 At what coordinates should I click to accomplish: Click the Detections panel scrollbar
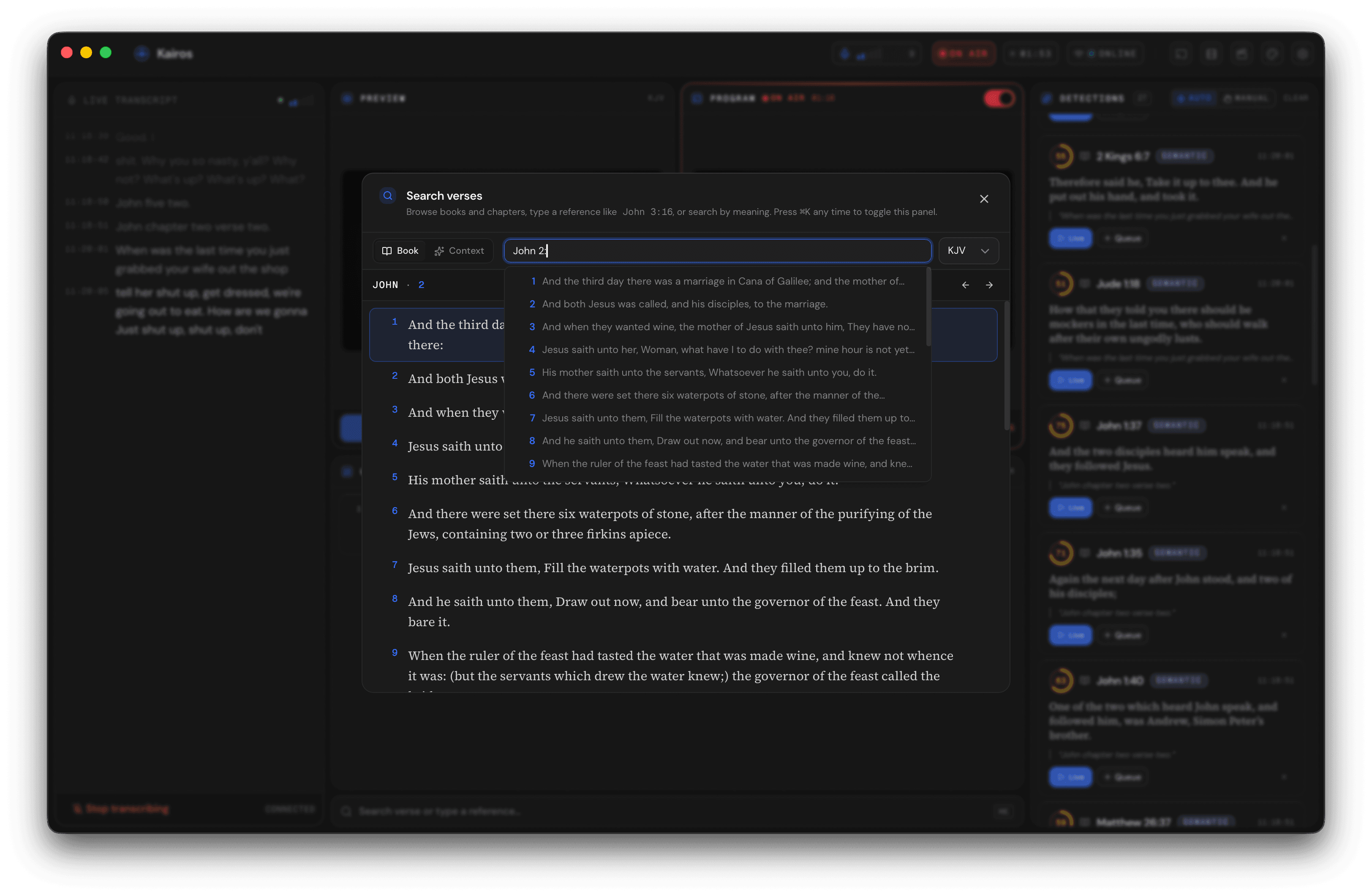click(1315, 315)
